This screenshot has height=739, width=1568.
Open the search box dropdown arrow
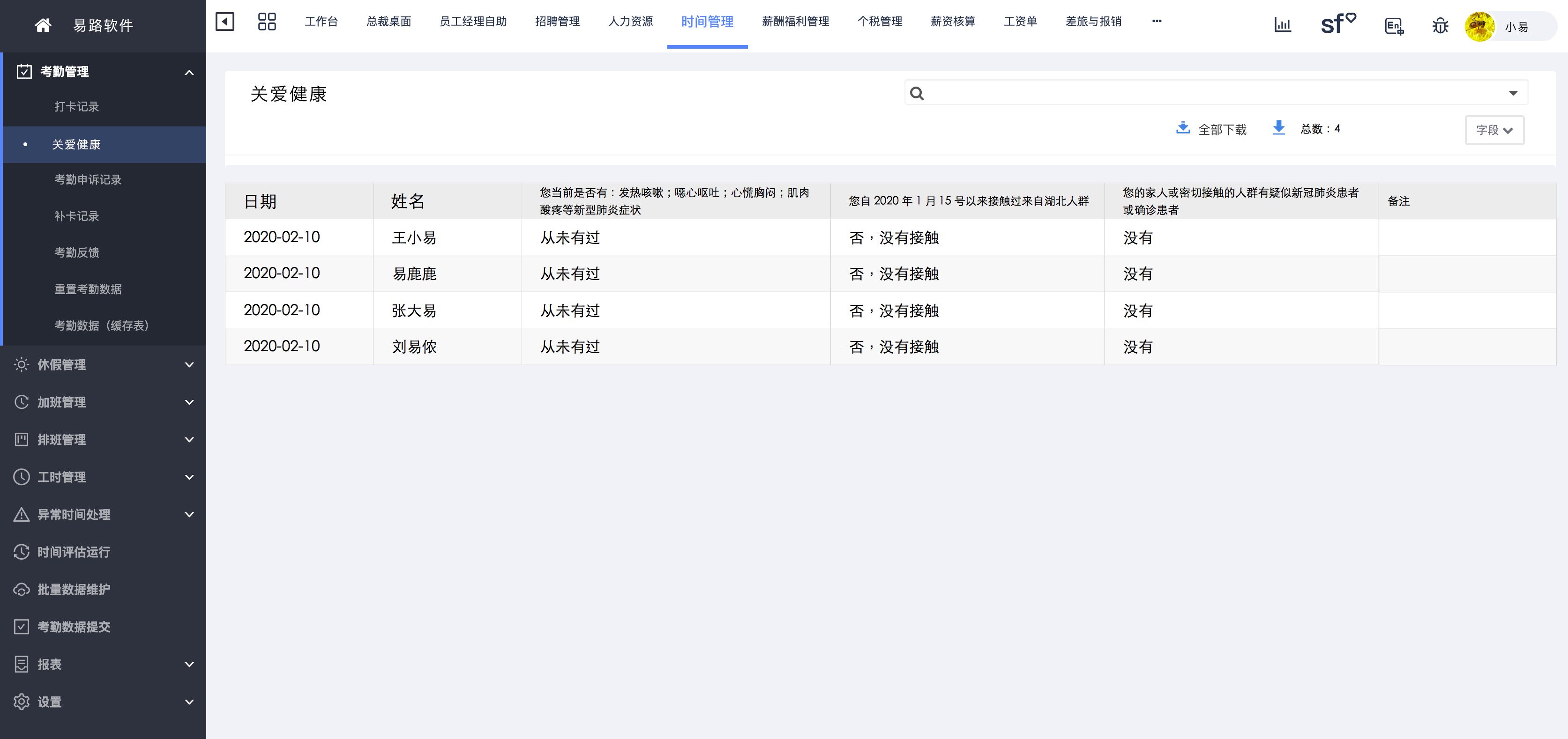[x=1513, y=93]
